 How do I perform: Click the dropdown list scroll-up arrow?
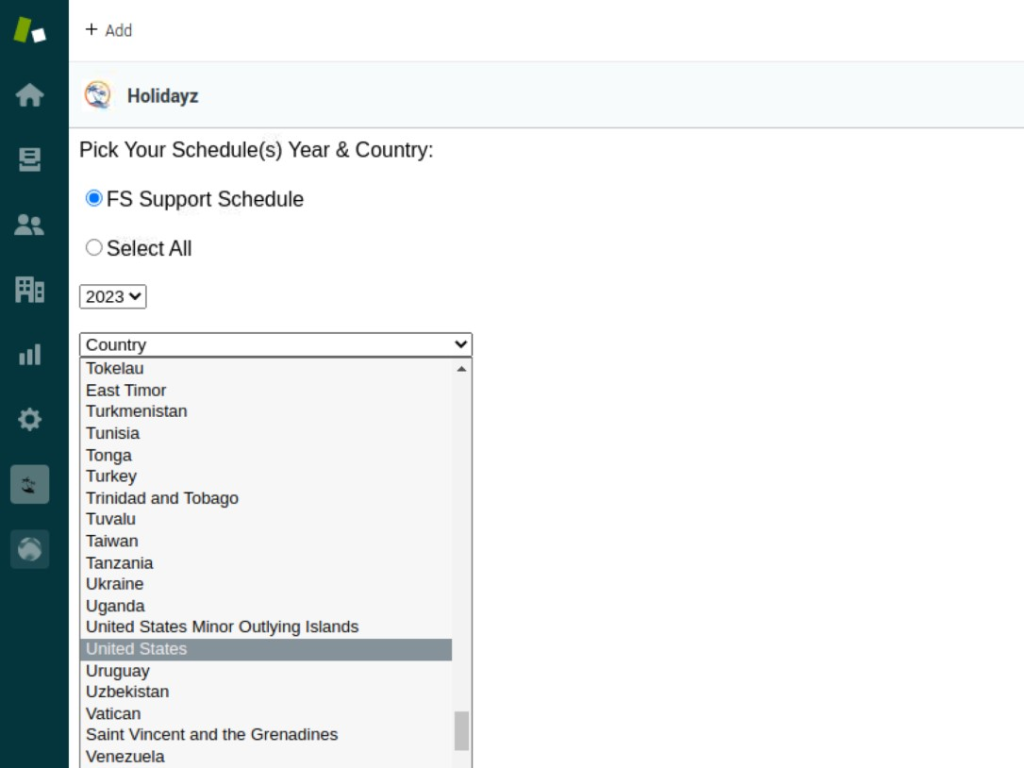[461, 369]
